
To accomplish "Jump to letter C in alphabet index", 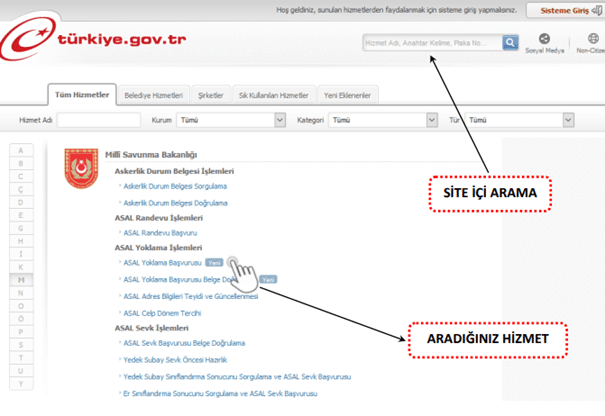I will click(21, 177).
